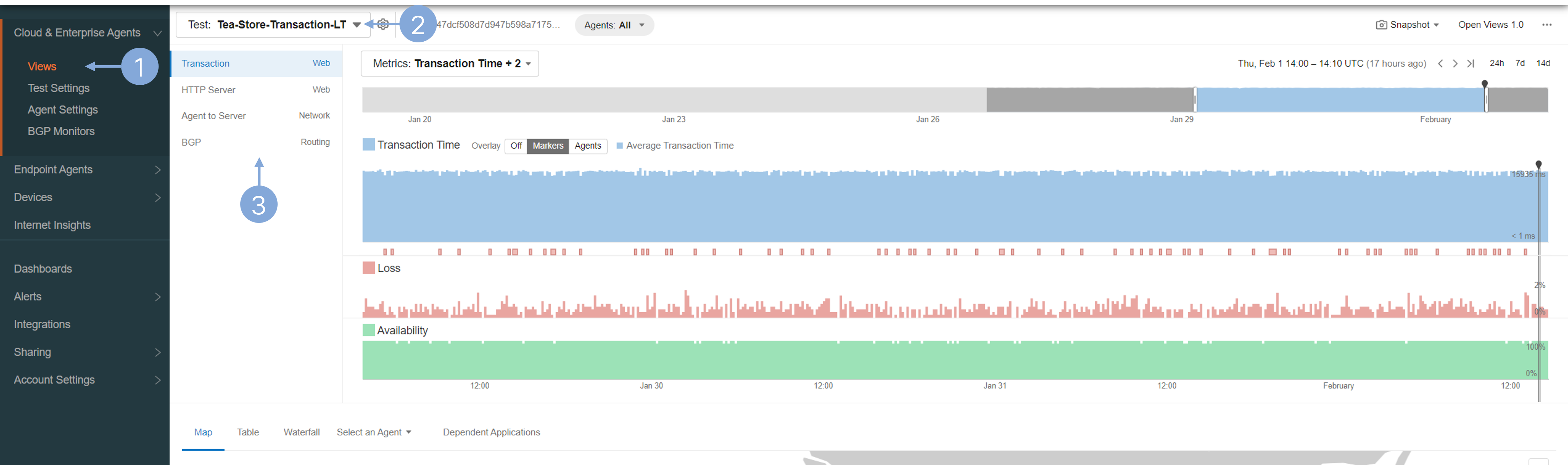The image size is (1568, 465).
Task: Expand Endpoint Agents chevron
Action: pos(158,170)
